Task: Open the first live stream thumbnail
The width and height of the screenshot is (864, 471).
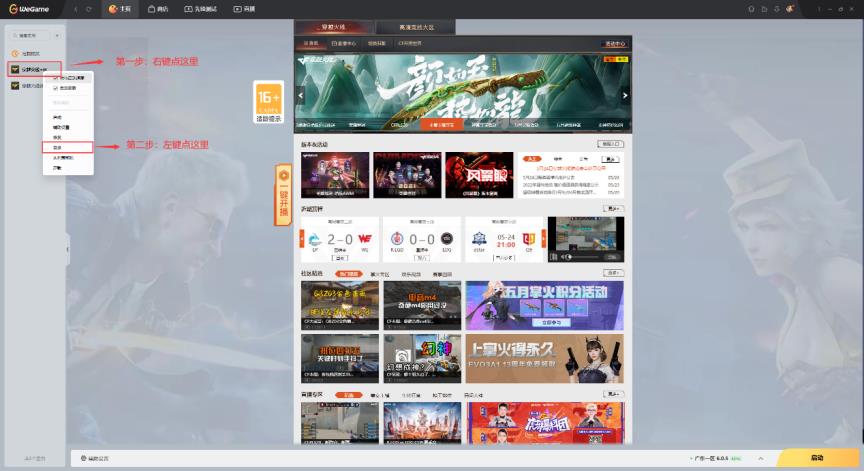Action: tap(339, 423)
